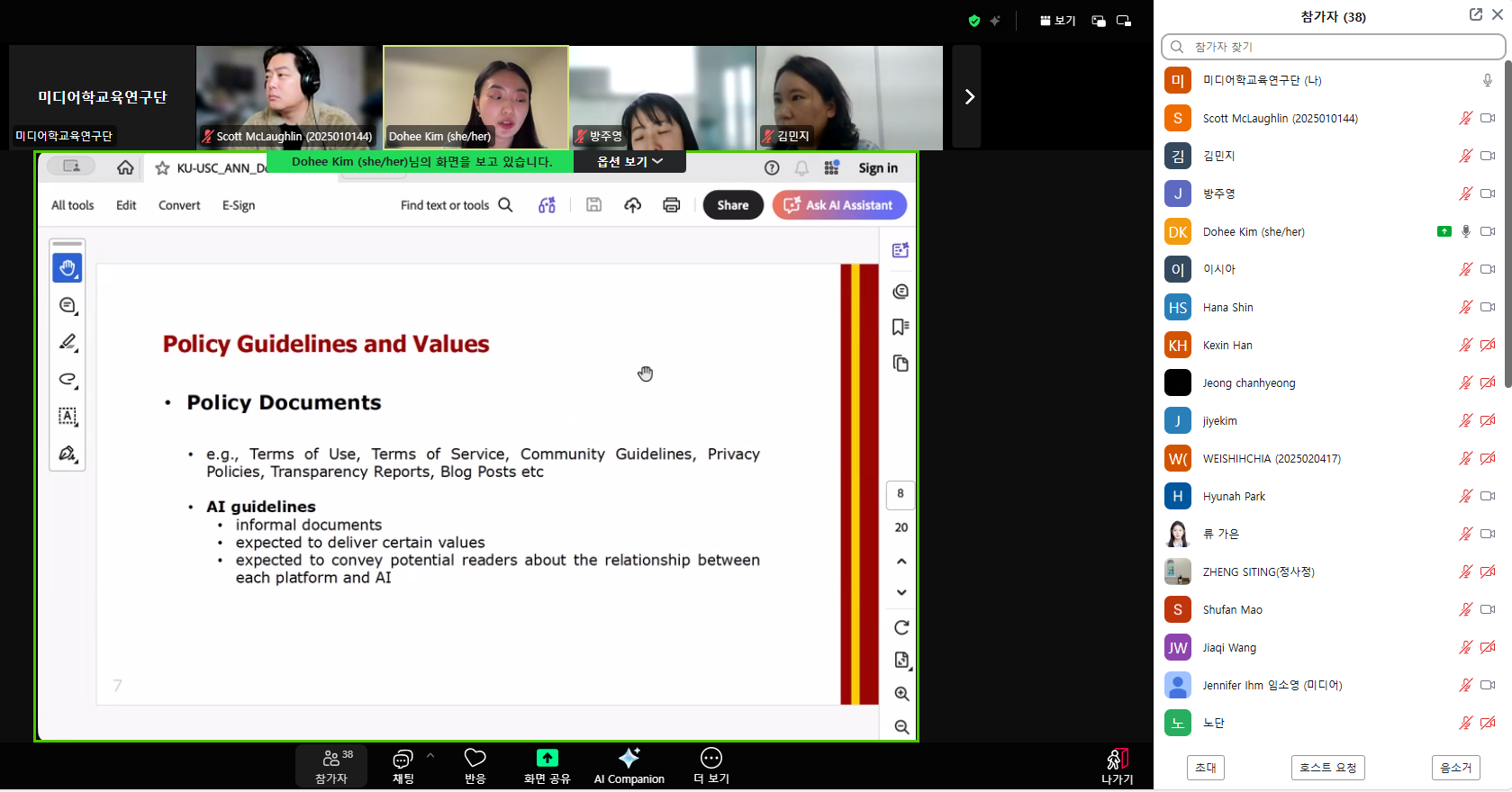
Task: Select Dohee Kim in participants list
Action: point(1253,231)
